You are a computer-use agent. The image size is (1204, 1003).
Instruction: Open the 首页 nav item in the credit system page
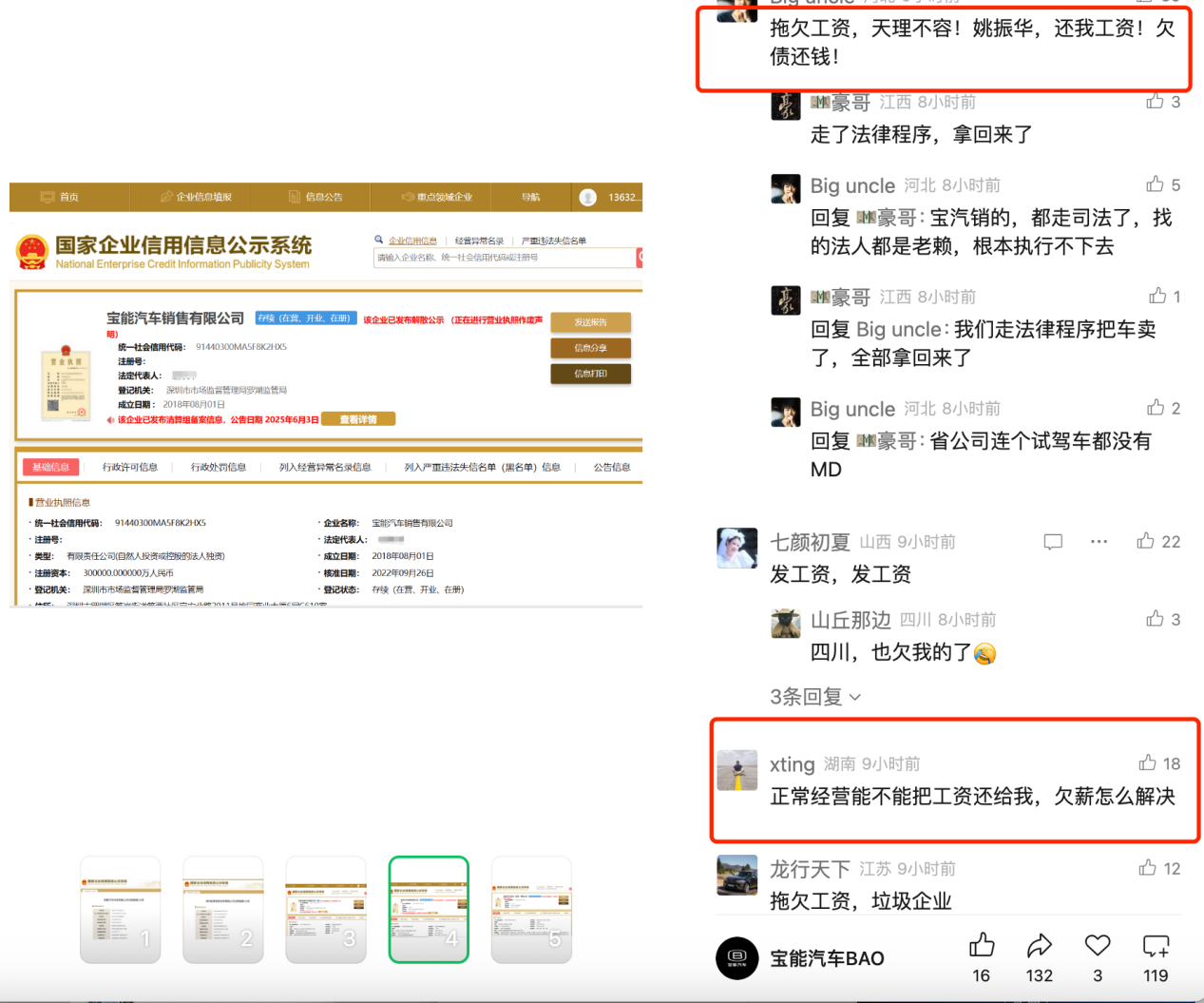60,197
